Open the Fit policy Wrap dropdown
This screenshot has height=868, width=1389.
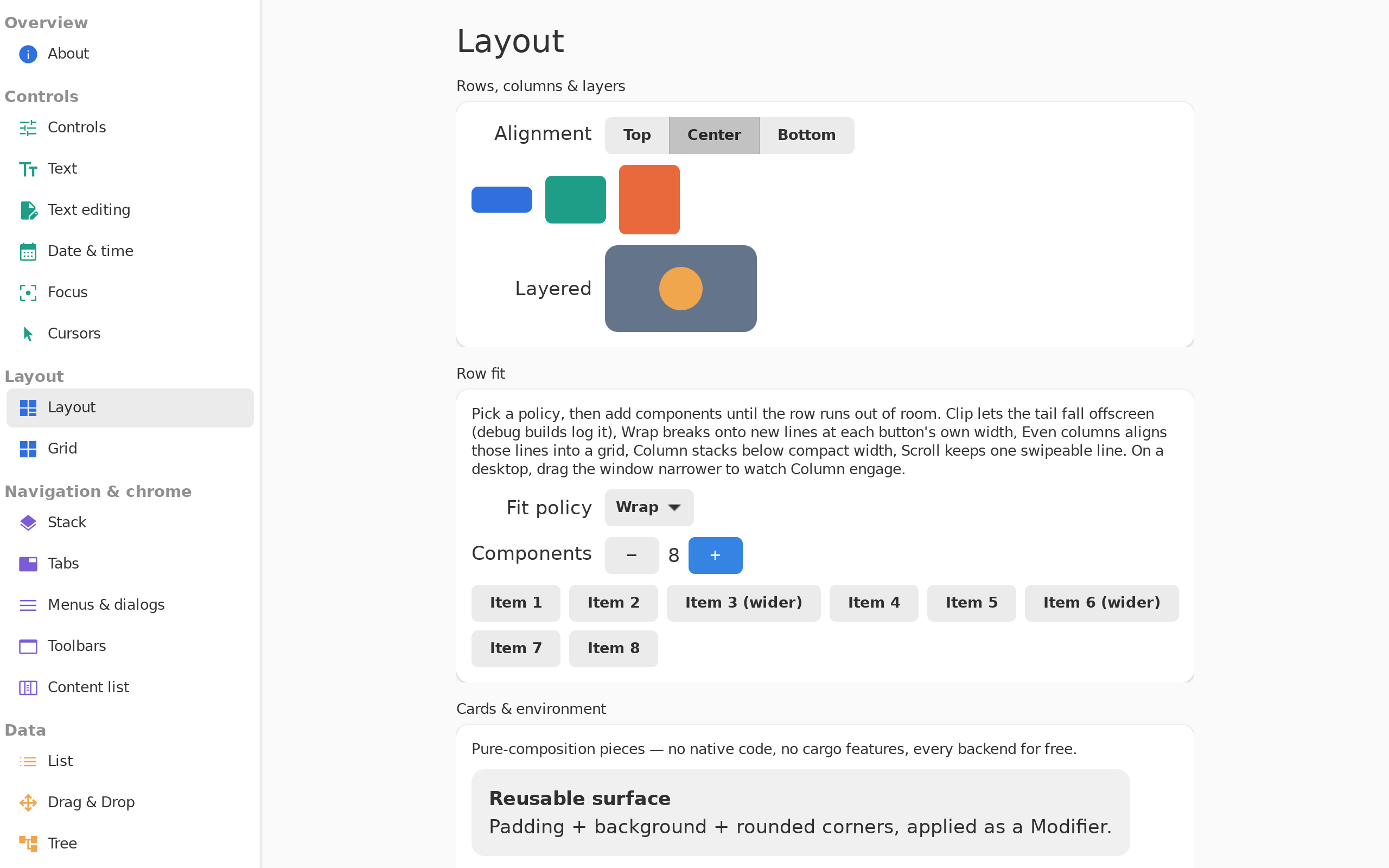click(x=649, y=507)
